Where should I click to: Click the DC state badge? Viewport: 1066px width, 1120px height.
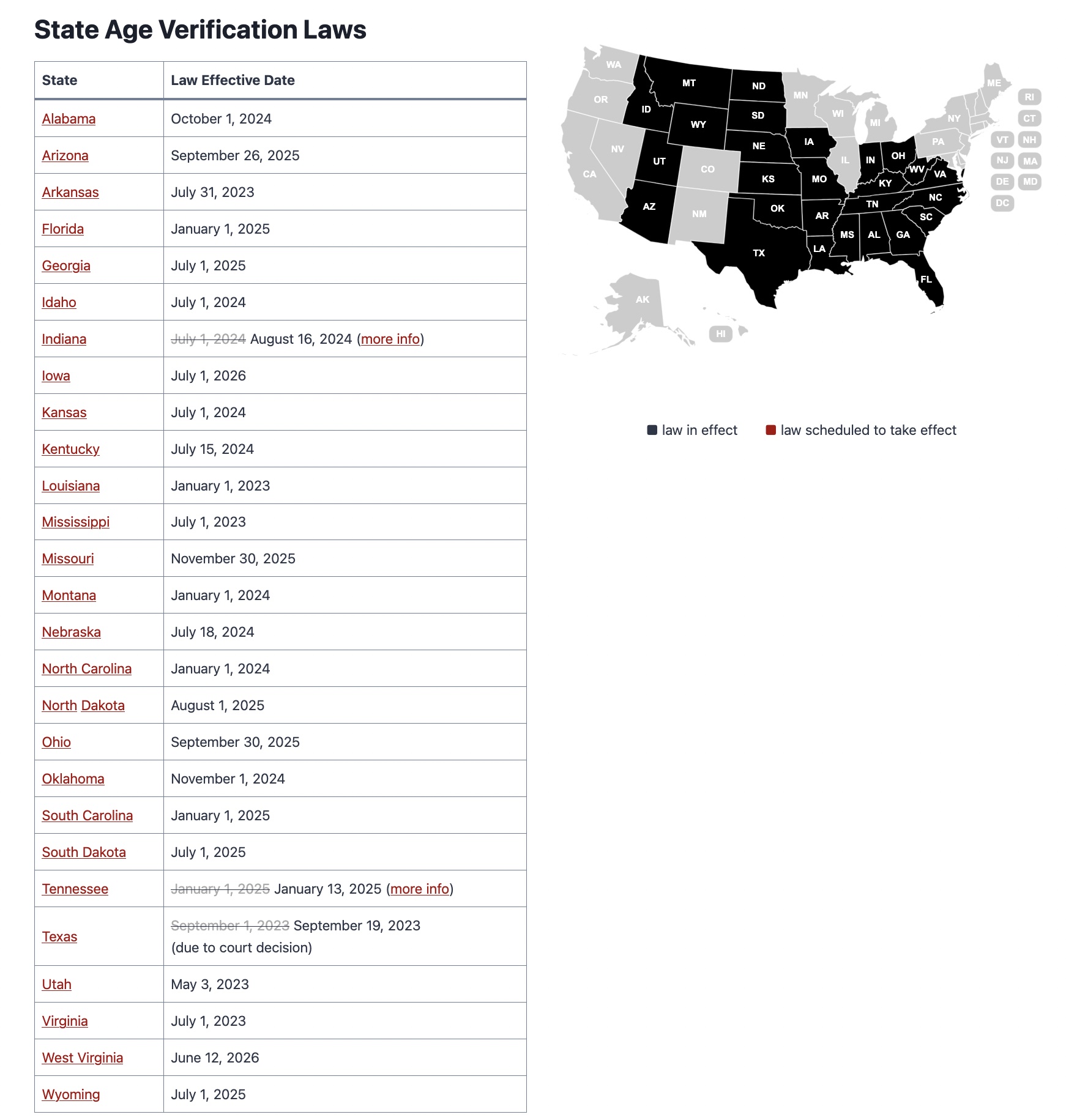coord(1002,202)
